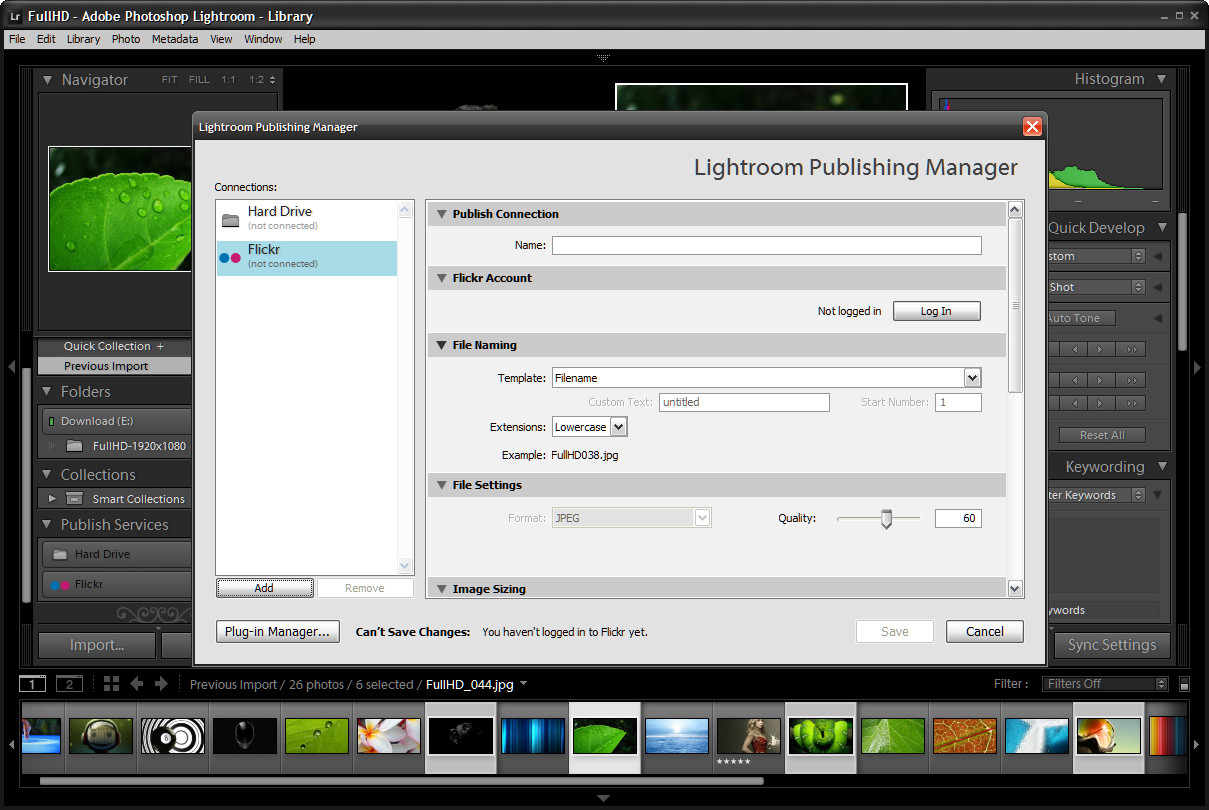Viewport: 1209px width, 810px height.
Task: Click the Hard Drive folder icon in Connections
Action: pos(230,220)
